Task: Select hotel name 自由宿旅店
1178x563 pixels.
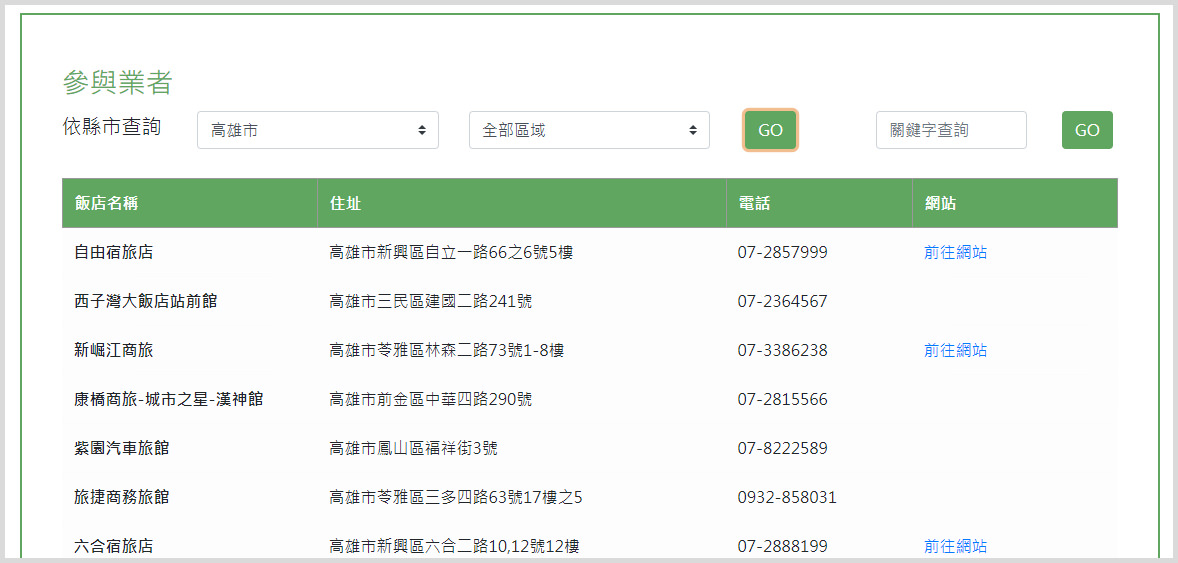Action: 114,253
